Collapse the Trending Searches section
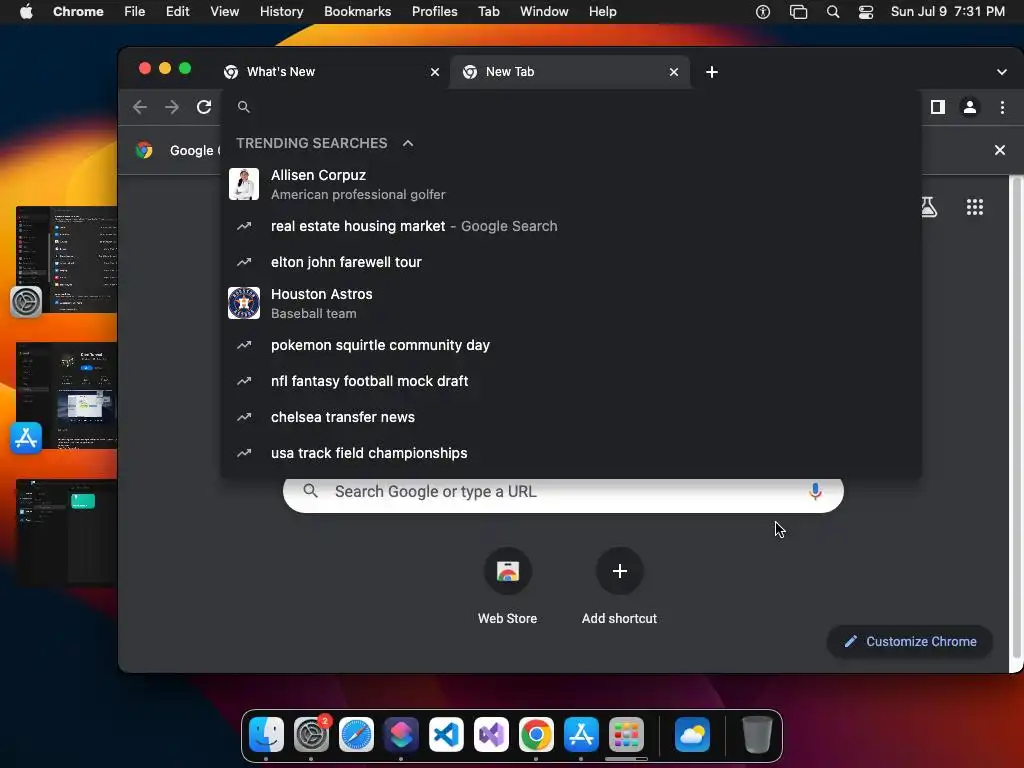The height and width of the screenshot is (768, 1024). coord(408,143)
